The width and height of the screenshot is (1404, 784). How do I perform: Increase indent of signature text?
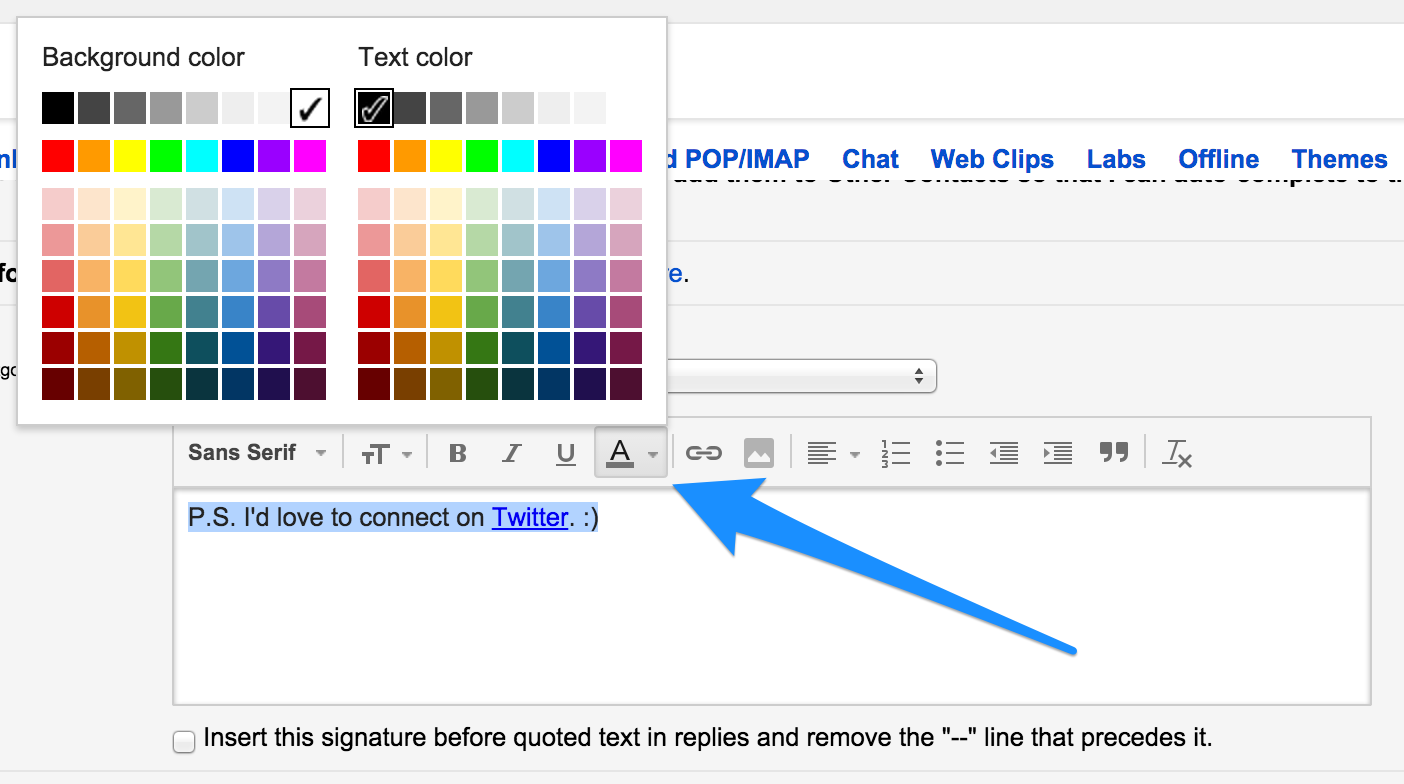pos(1058,453)
